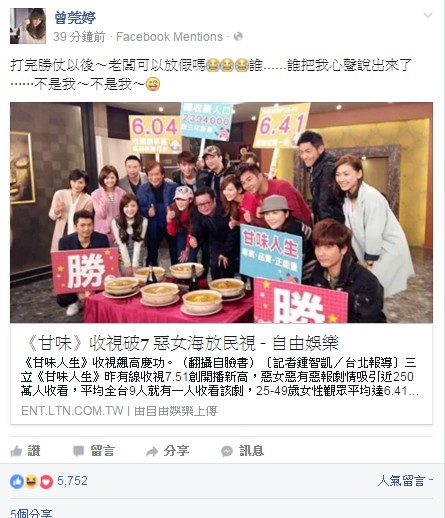Click the article description text snippet
The height and width of the screenshot is (518, 445).
tap(220, 377)
